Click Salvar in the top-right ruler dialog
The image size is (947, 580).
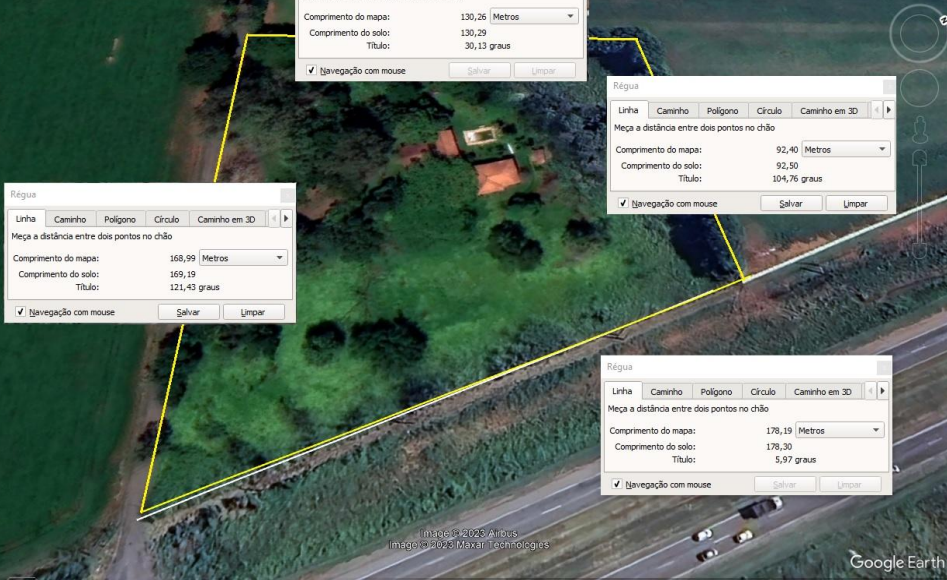790,202
